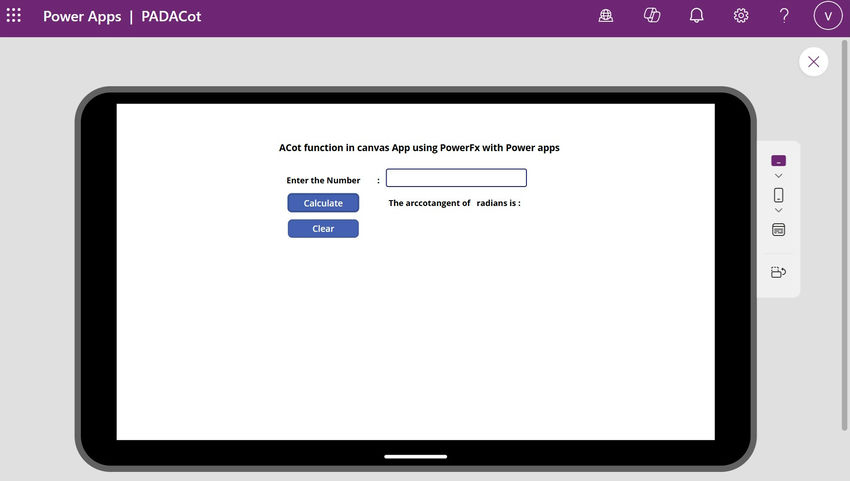Expand the tablet device options chevron
The width and height of the screenshot is (850, 481).
[x=778, y=176]
